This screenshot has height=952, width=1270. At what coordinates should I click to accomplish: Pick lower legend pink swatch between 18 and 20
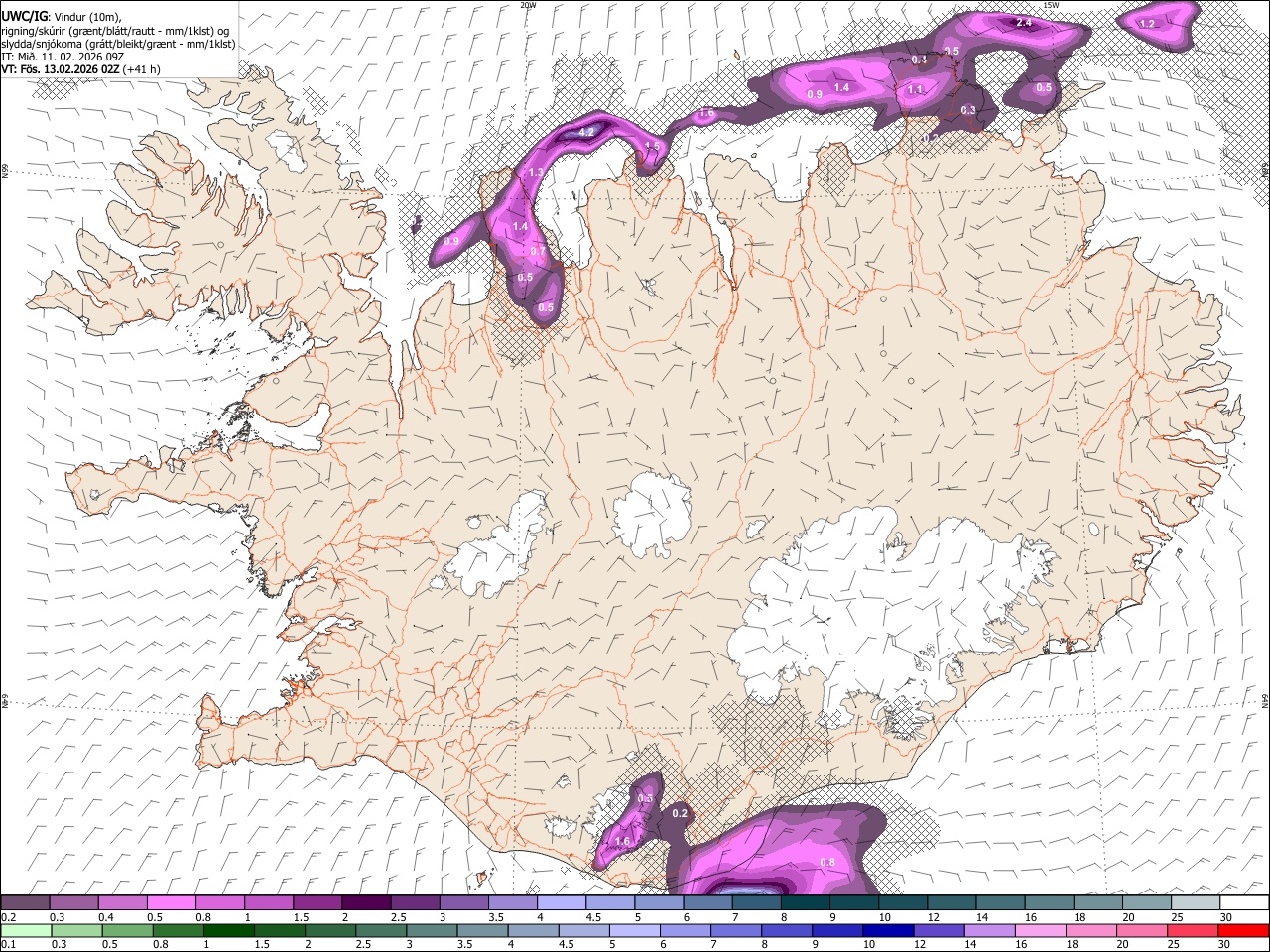tap(1091, 930)
